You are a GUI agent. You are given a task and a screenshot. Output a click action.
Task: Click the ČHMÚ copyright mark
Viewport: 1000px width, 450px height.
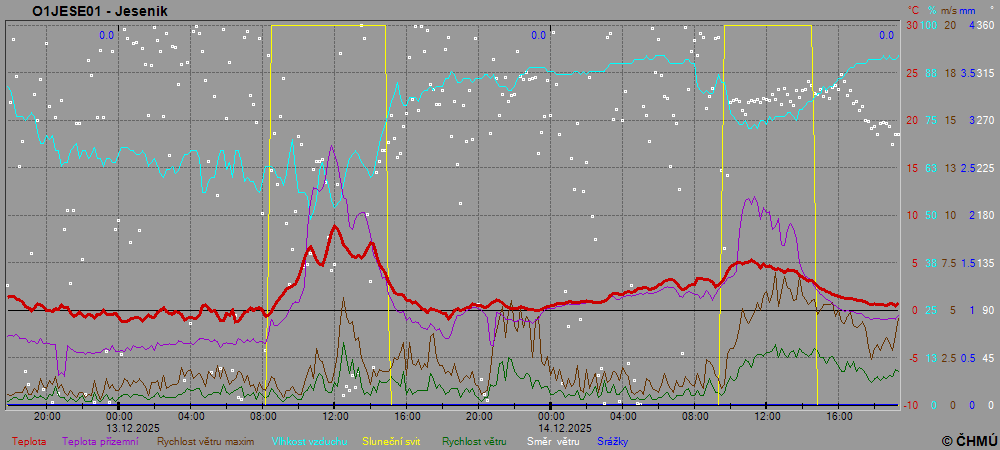[969, 440]
